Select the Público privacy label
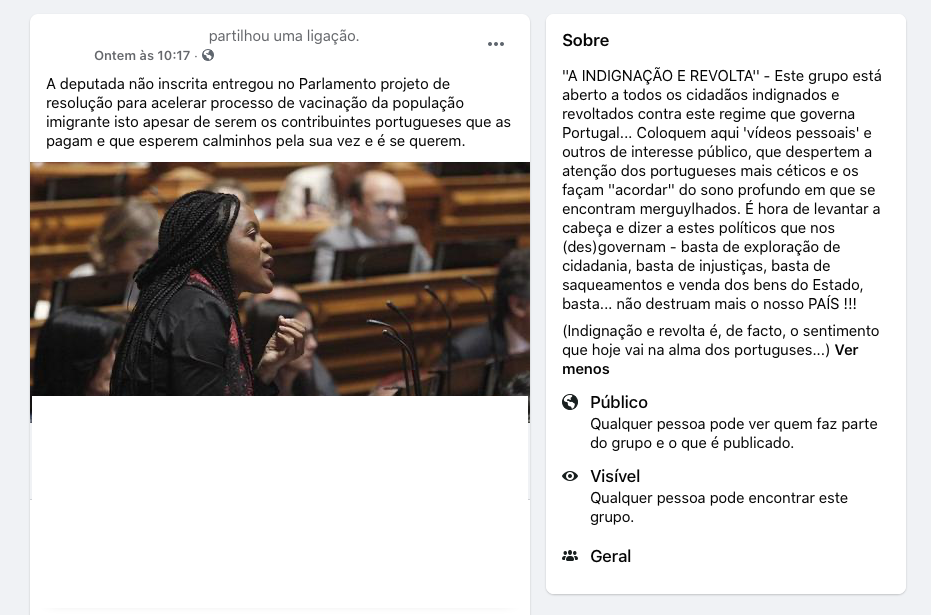The width and height of the screenshot is (931, 615). (619, 402)
